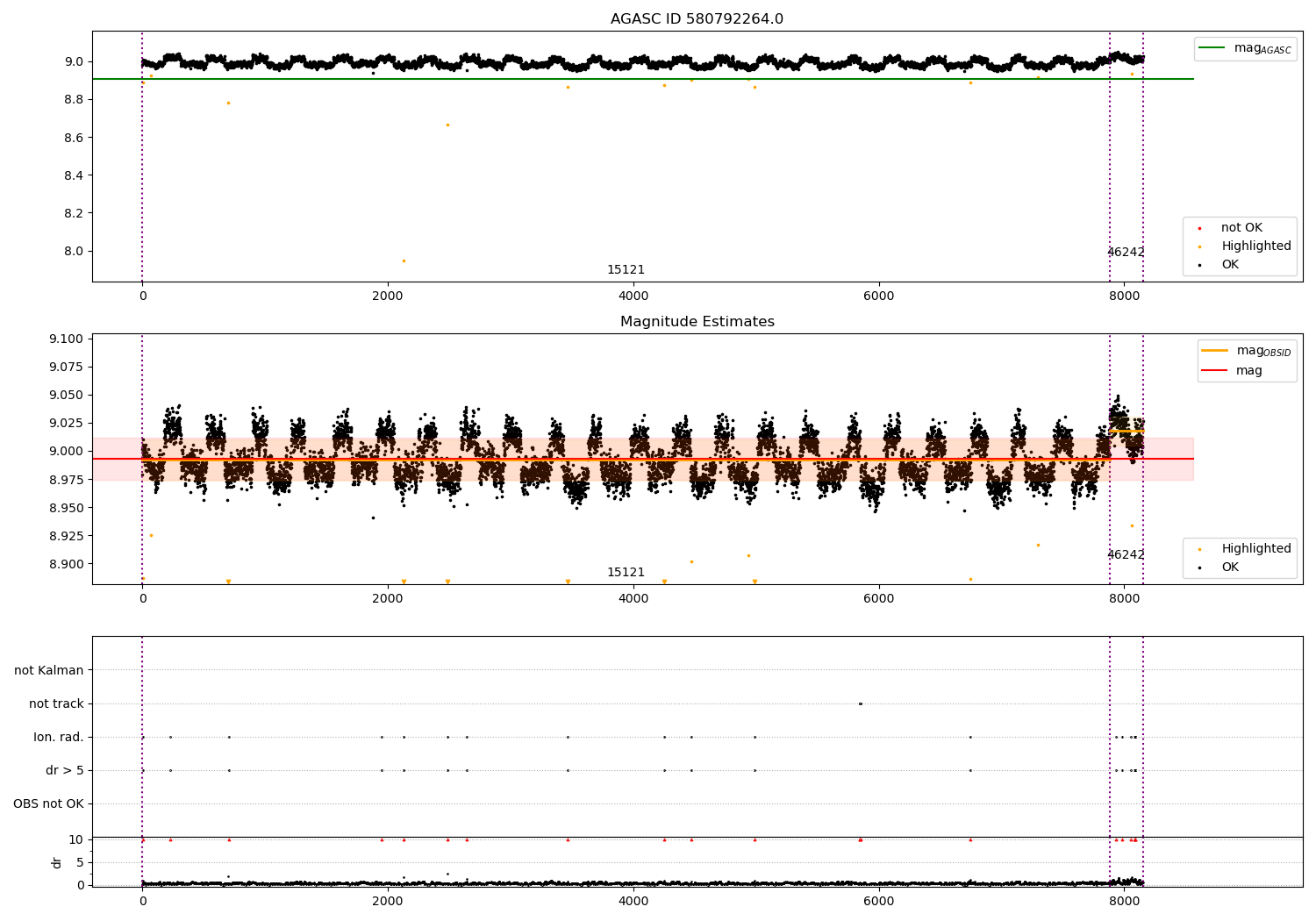1316x921 pixels.
Task: Click the 8.900 y-tick label
Action: pyautogui.click(x=67, y=564)
